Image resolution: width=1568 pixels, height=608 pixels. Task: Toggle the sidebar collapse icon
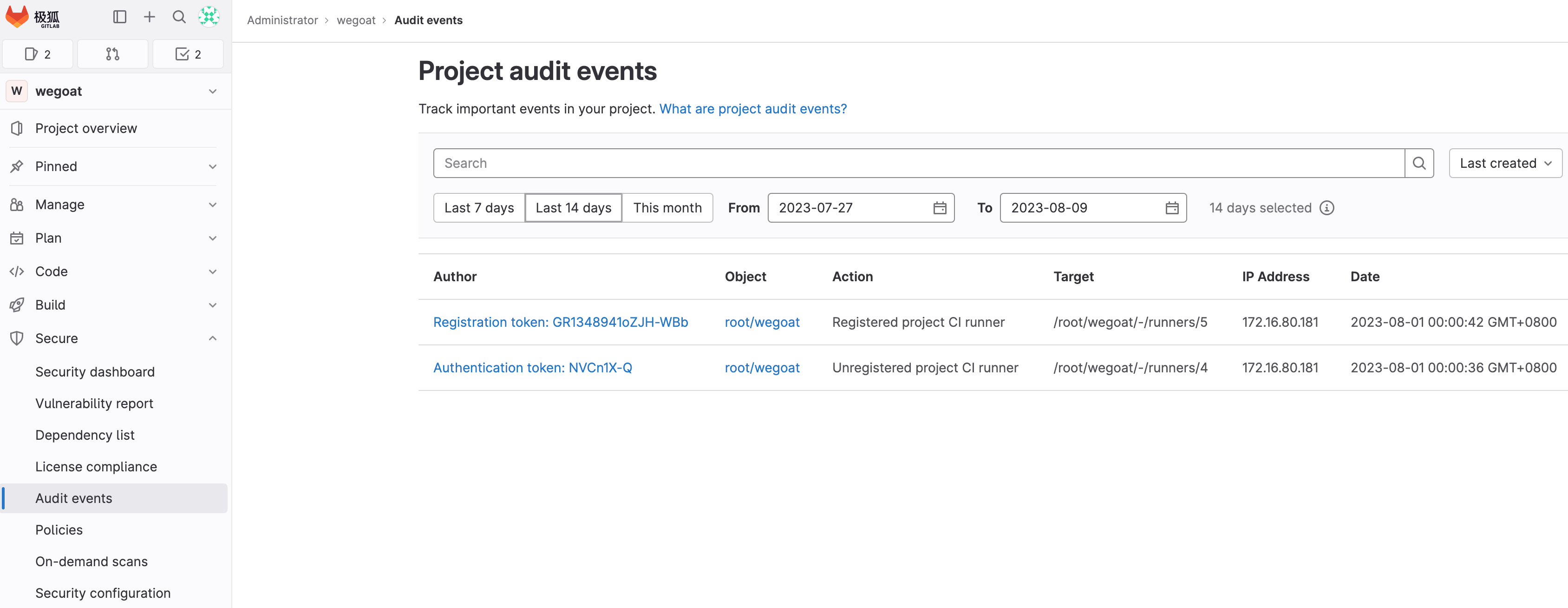tap(119, 17)
